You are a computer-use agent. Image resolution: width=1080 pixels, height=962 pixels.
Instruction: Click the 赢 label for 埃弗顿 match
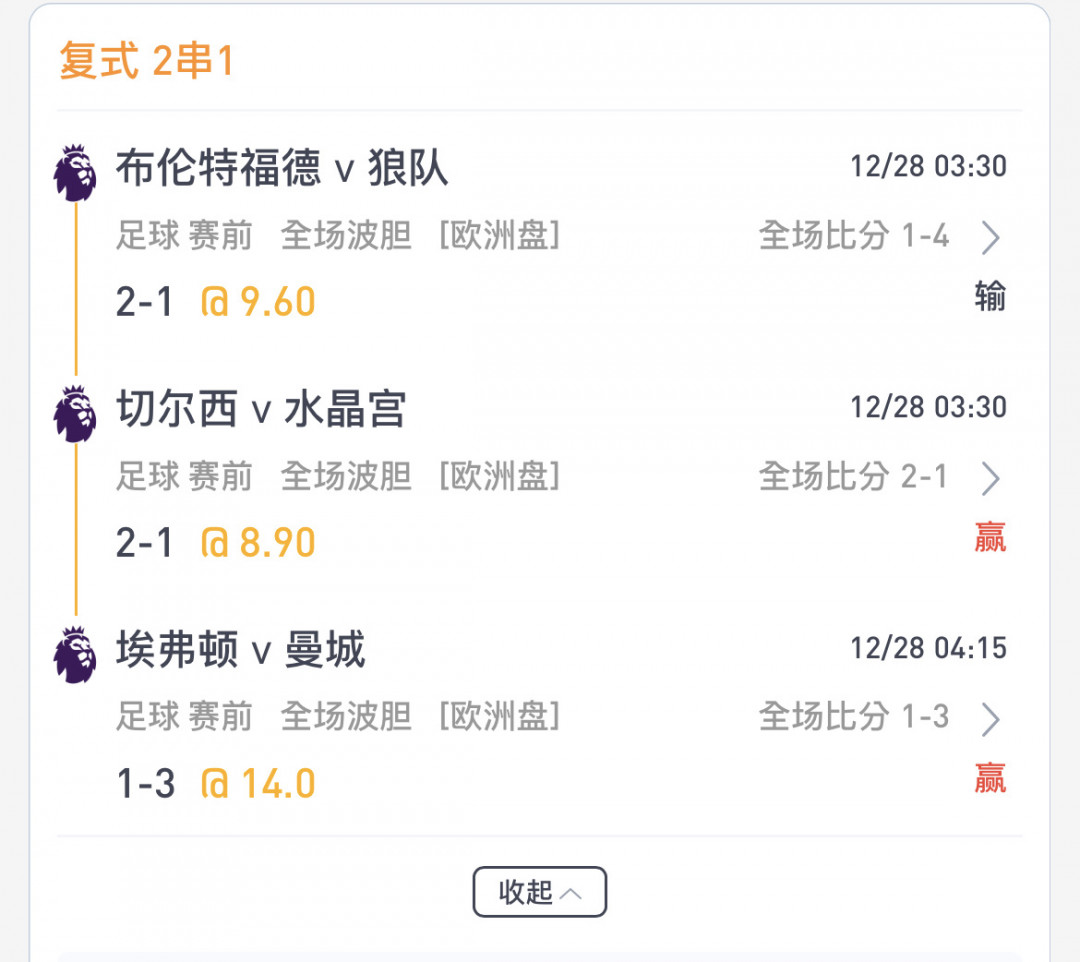990,778
